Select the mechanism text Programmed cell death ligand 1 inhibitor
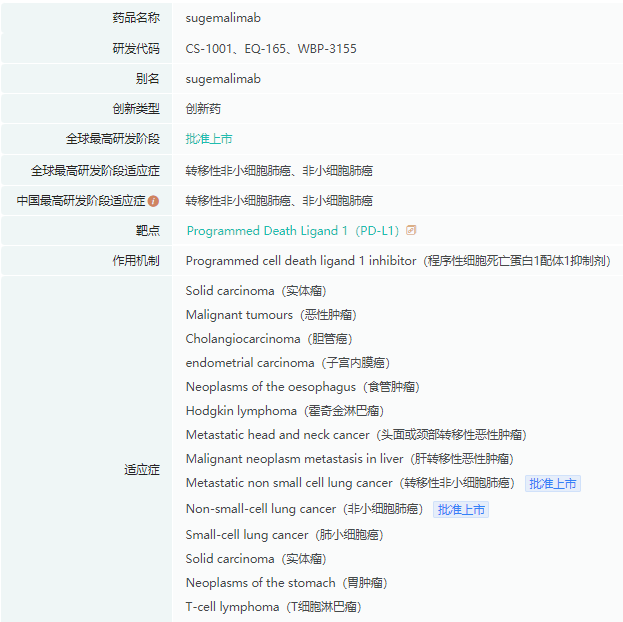 pos(301,261)
